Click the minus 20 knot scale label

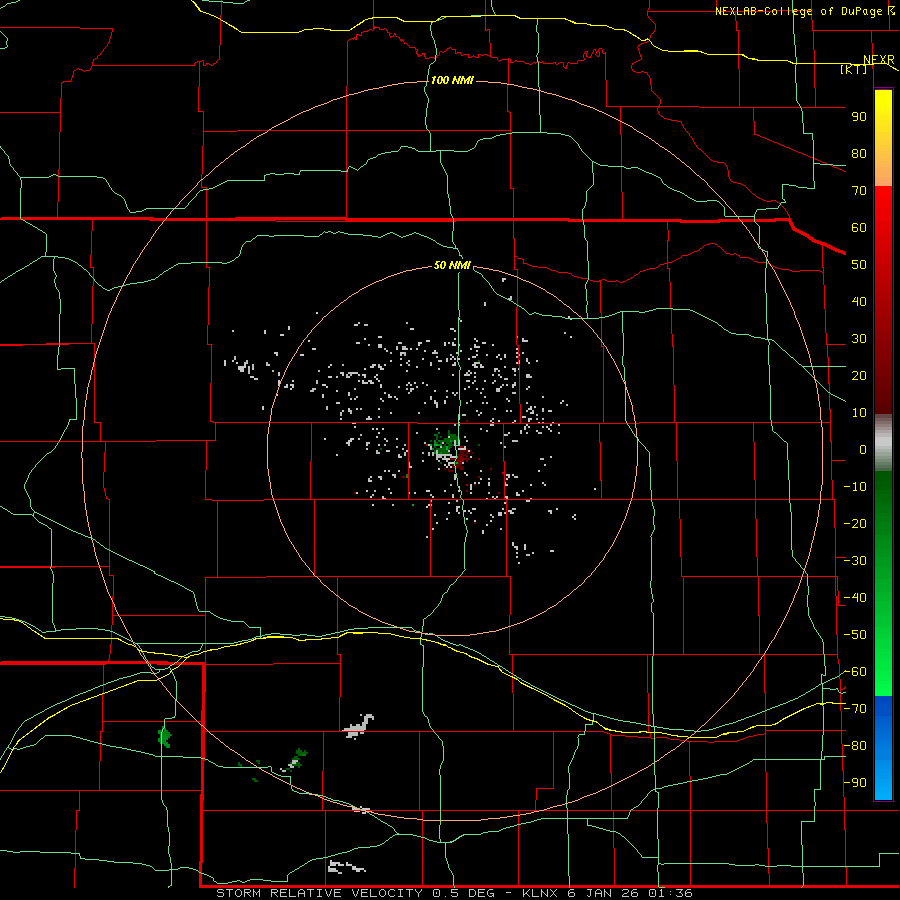click(x=855, y=524)
